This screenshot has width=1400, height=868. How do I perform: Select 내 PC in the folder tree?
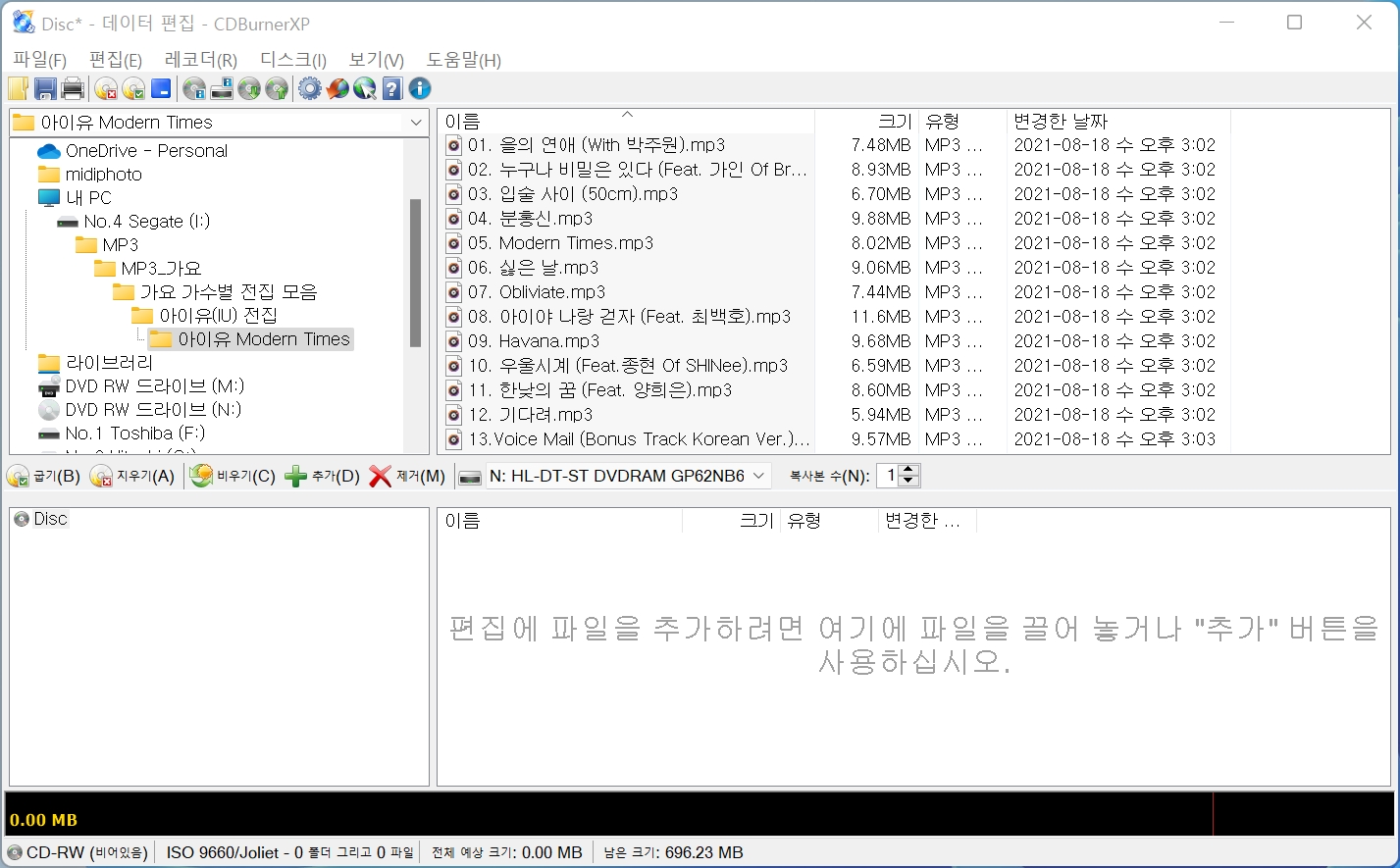[x=88, y=198]
